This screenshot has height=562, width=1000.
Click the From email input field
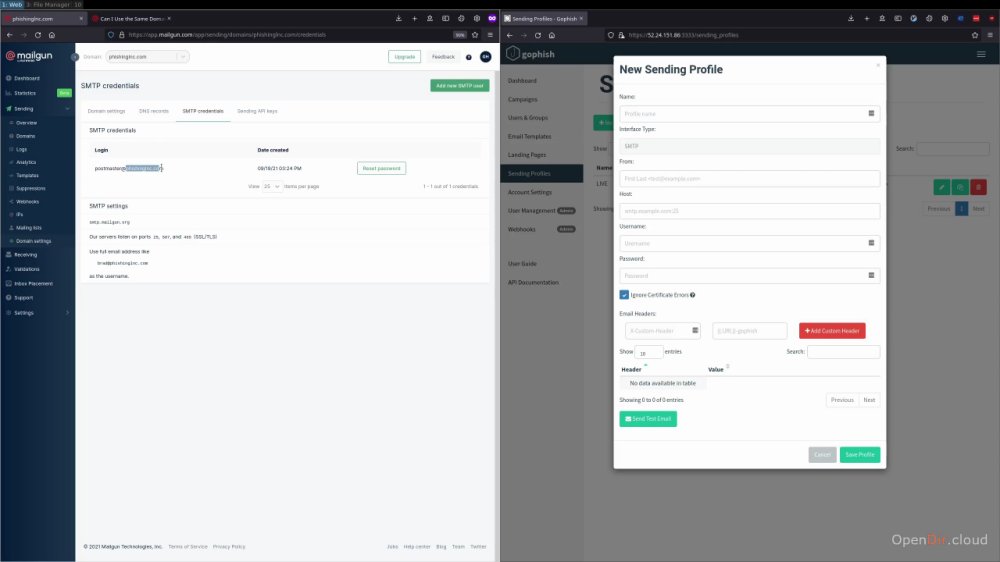click(x=749, y=179)
